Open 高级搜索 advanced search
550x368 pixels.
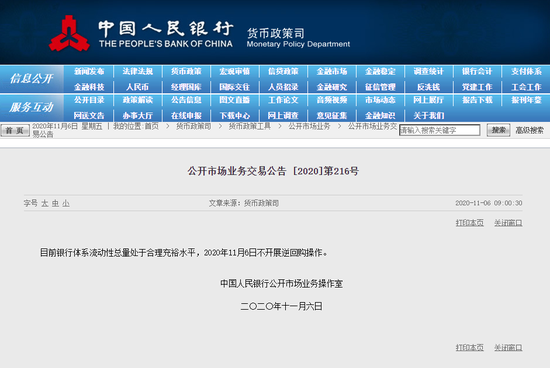(x=529, y=131)
